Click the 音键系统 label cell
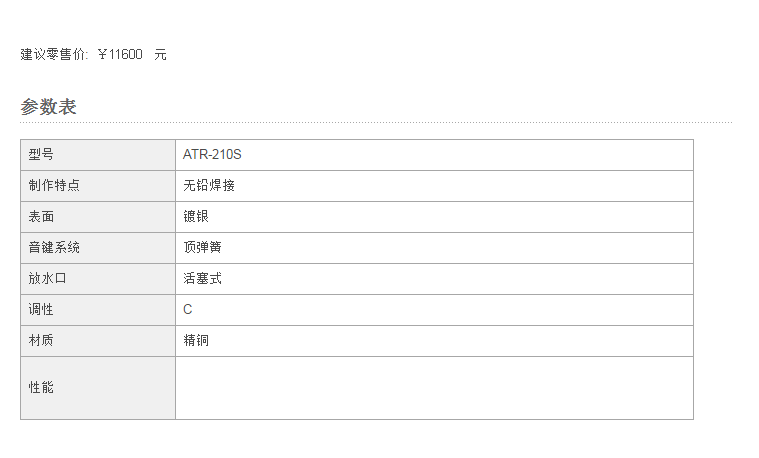Image resolution: width=759 pixels, height=458 pixels. click(98, 248)
